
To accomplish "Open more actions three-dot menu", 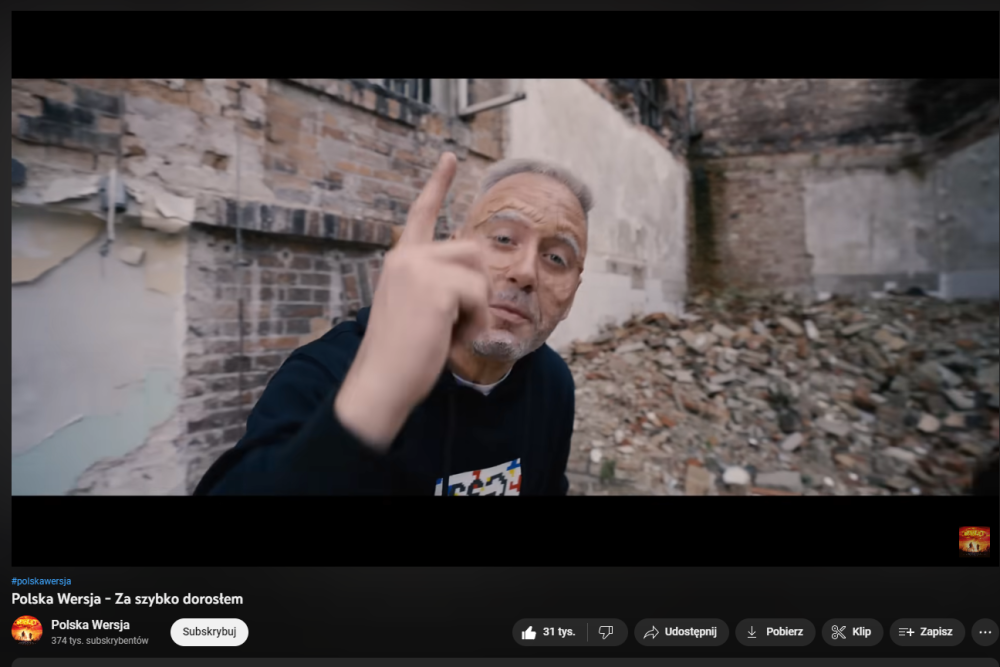I will pyautogui.click(x=985, y=632).
